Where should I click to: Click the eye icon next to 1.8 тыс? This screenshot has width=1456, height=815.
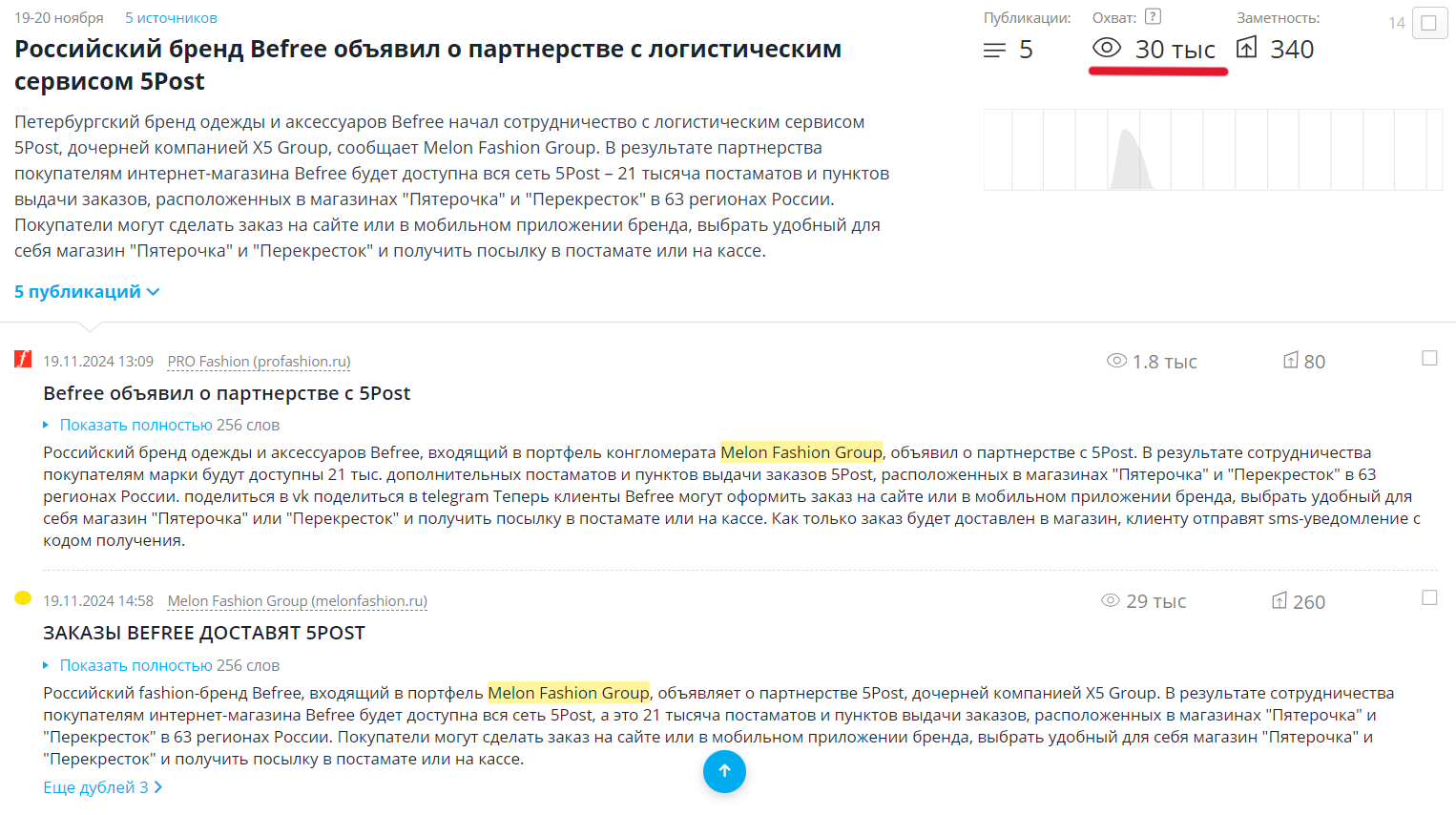coord(1116,361)
